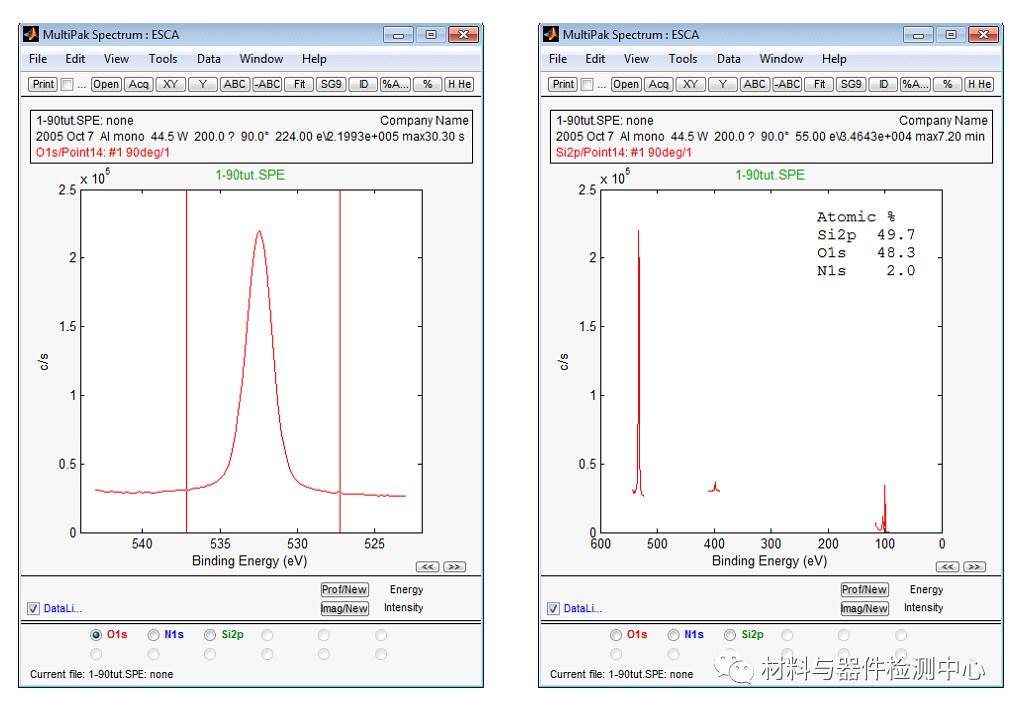Click the << previous arrow in left window
The image size is (1018, 713).
(428, 567)
